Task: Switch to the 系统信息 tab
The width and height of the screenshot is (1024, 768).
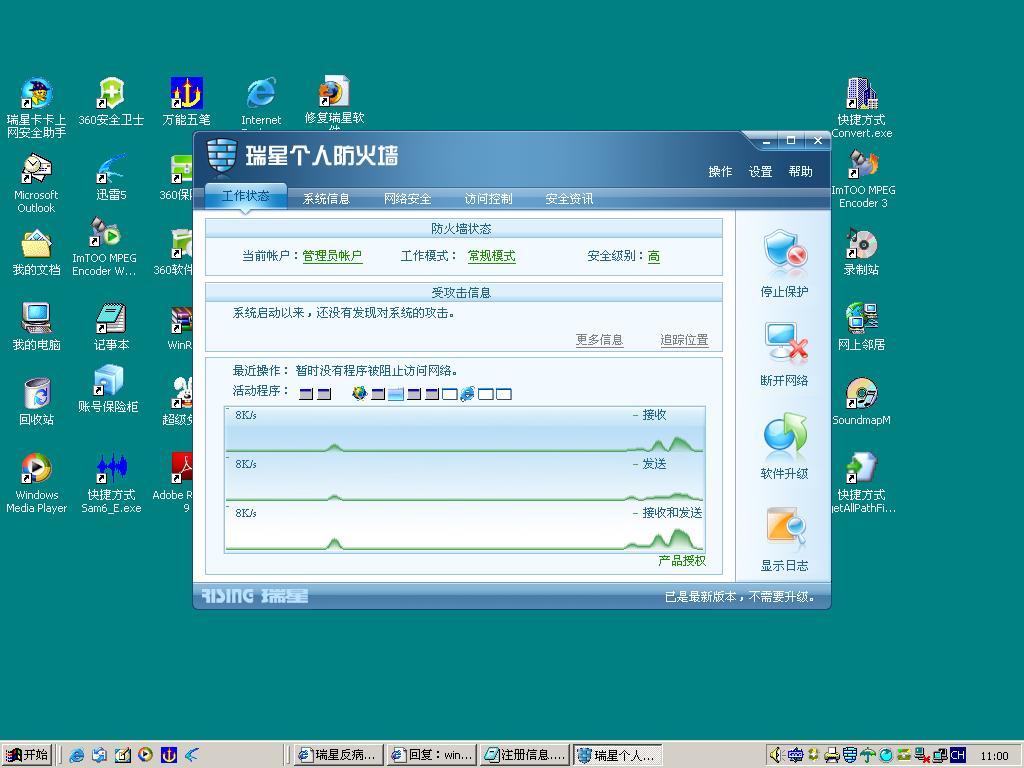Action: pos(326,199)
